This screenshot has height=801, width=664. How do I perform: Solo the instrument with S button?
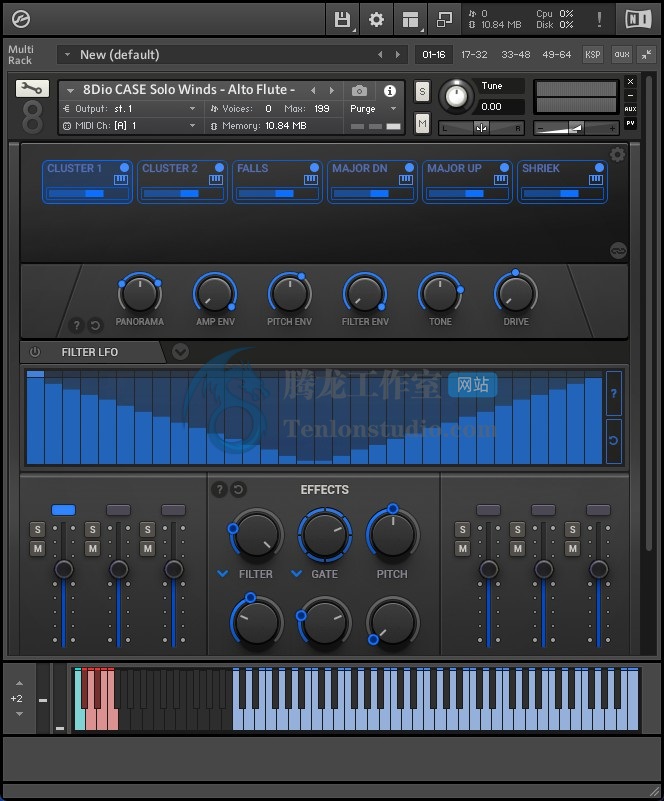(422, 92)
